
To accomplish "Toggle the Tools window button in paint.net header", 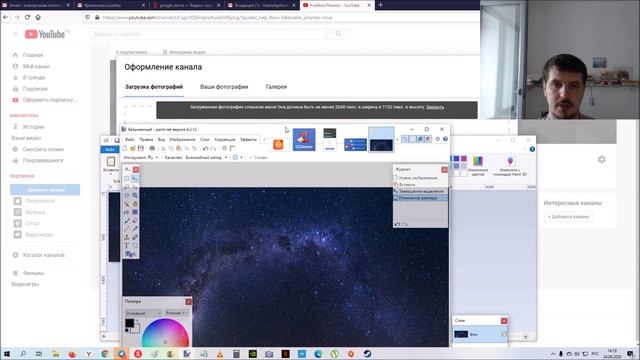I will (404, 139).
